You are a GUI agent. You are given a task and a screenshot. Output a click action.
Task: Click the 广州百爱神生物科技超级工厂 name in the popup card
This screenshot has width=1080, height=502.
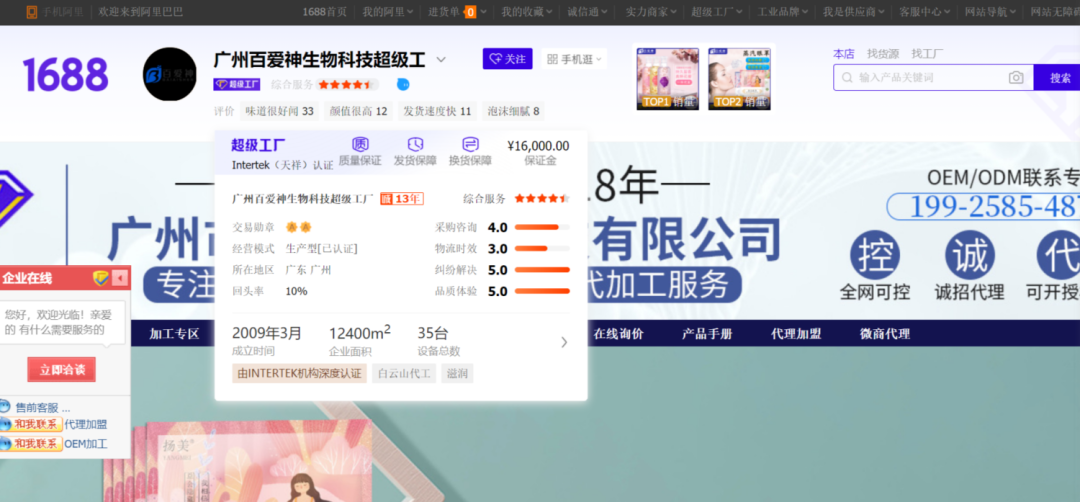[x=302, y=199]
